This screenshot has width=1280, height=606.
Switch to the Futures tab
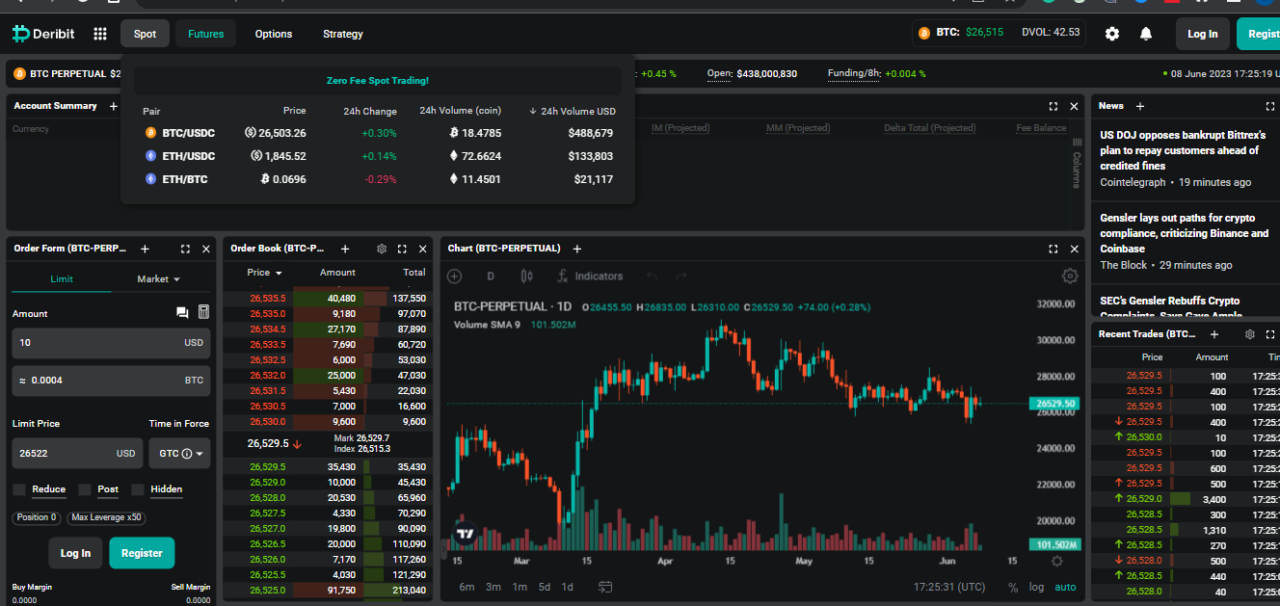coord(205,33)
